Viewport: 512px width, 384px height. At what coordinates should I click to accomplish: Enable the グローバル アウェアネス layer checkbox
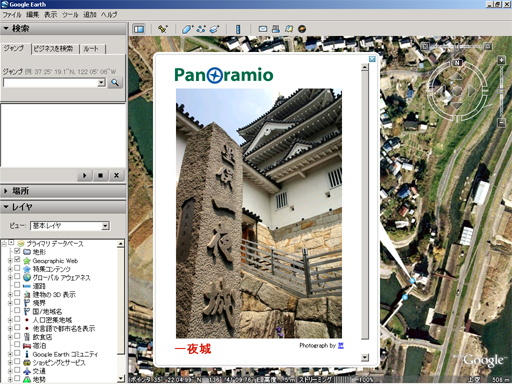[x=17, y=277]
